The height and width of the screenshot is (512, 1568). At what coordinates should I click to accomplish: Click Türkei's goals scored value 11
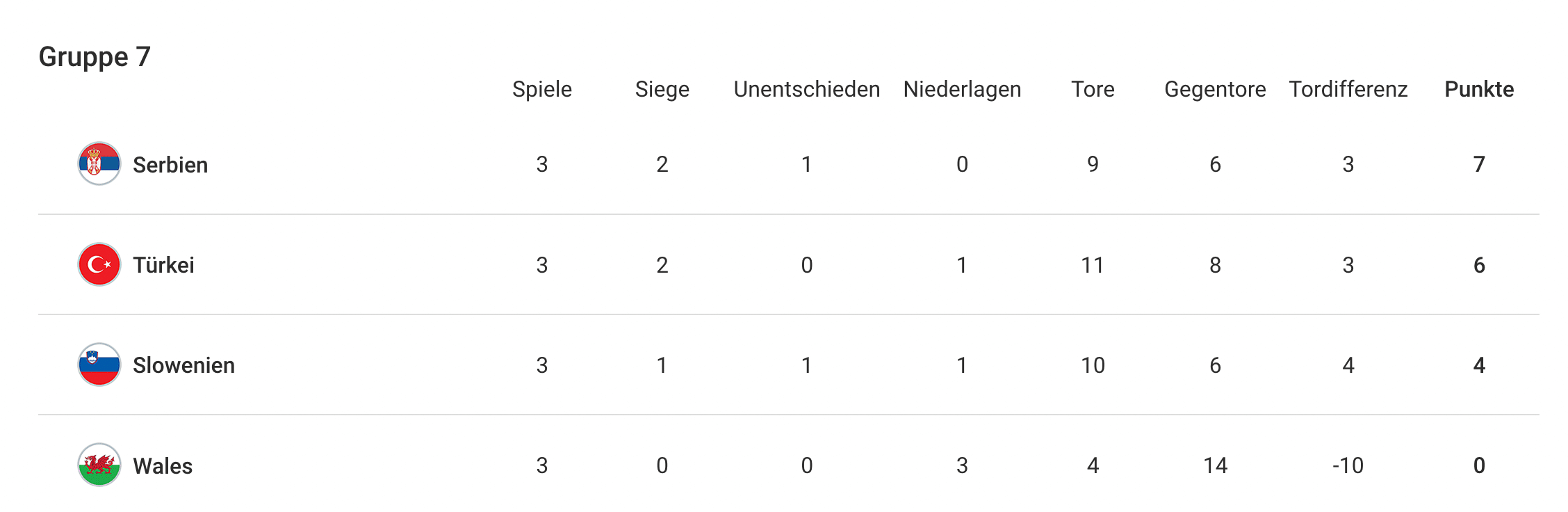[1093, 265]
